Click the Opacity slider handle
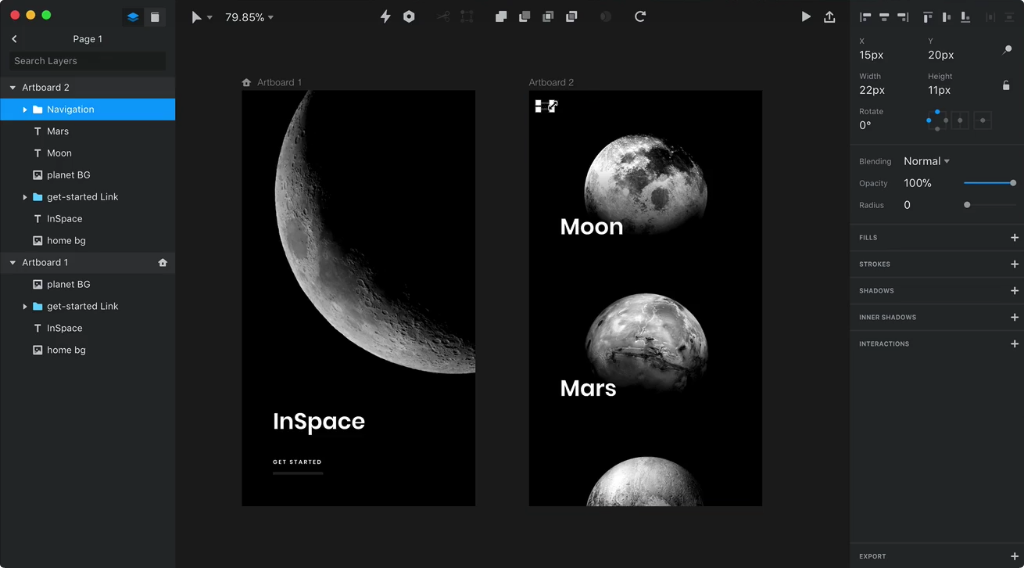Image resolution: width=1024 pixels, height=568 pixels. 1013,183
